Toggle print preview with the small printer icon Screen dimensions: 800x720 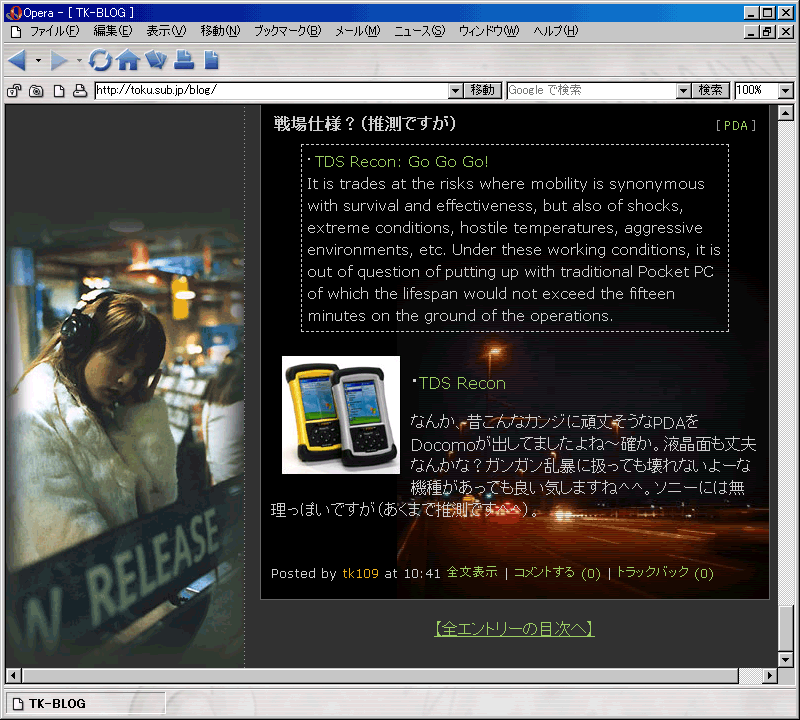pos(80,91)
